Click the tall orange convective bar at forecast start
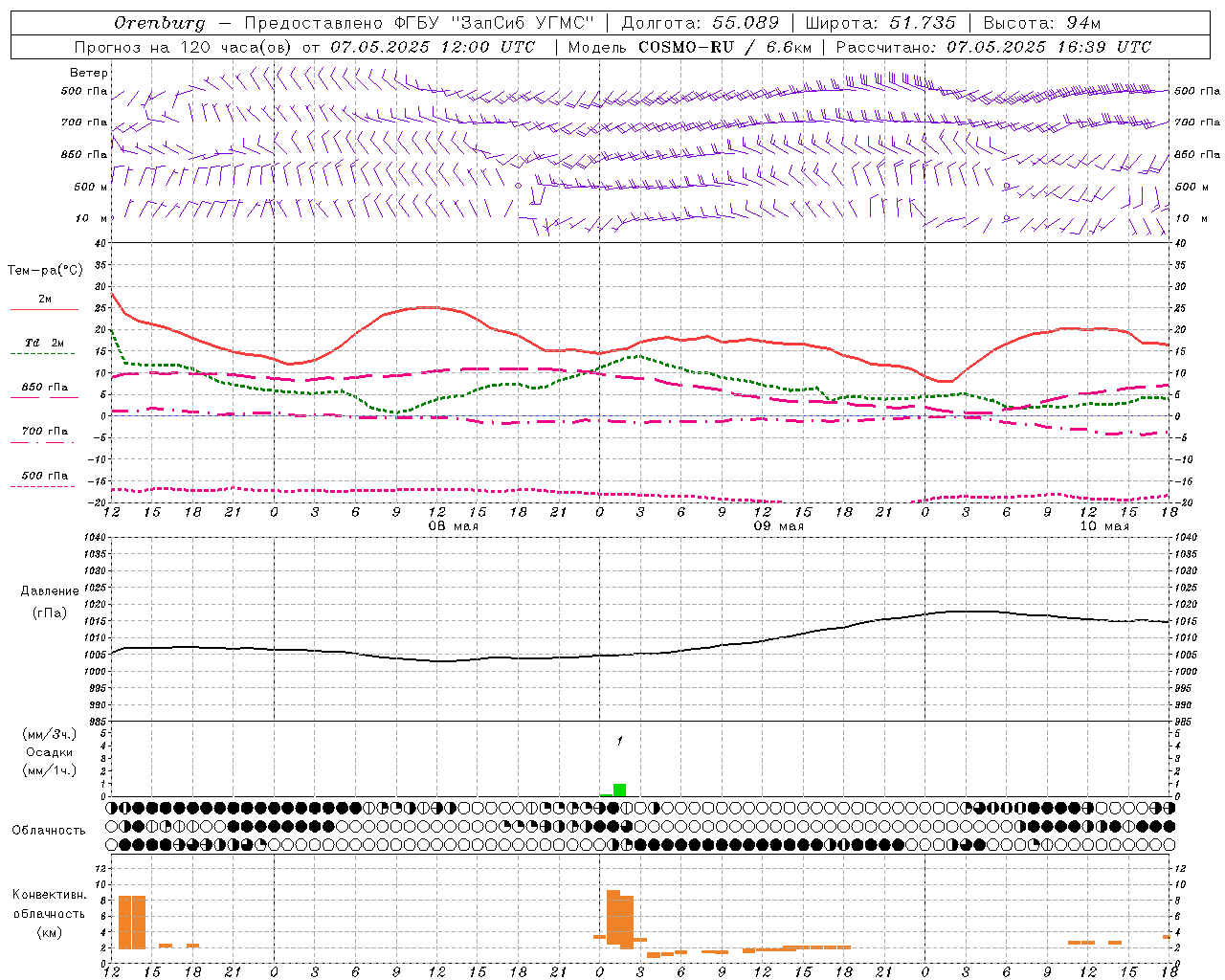 tap(132, 923)
